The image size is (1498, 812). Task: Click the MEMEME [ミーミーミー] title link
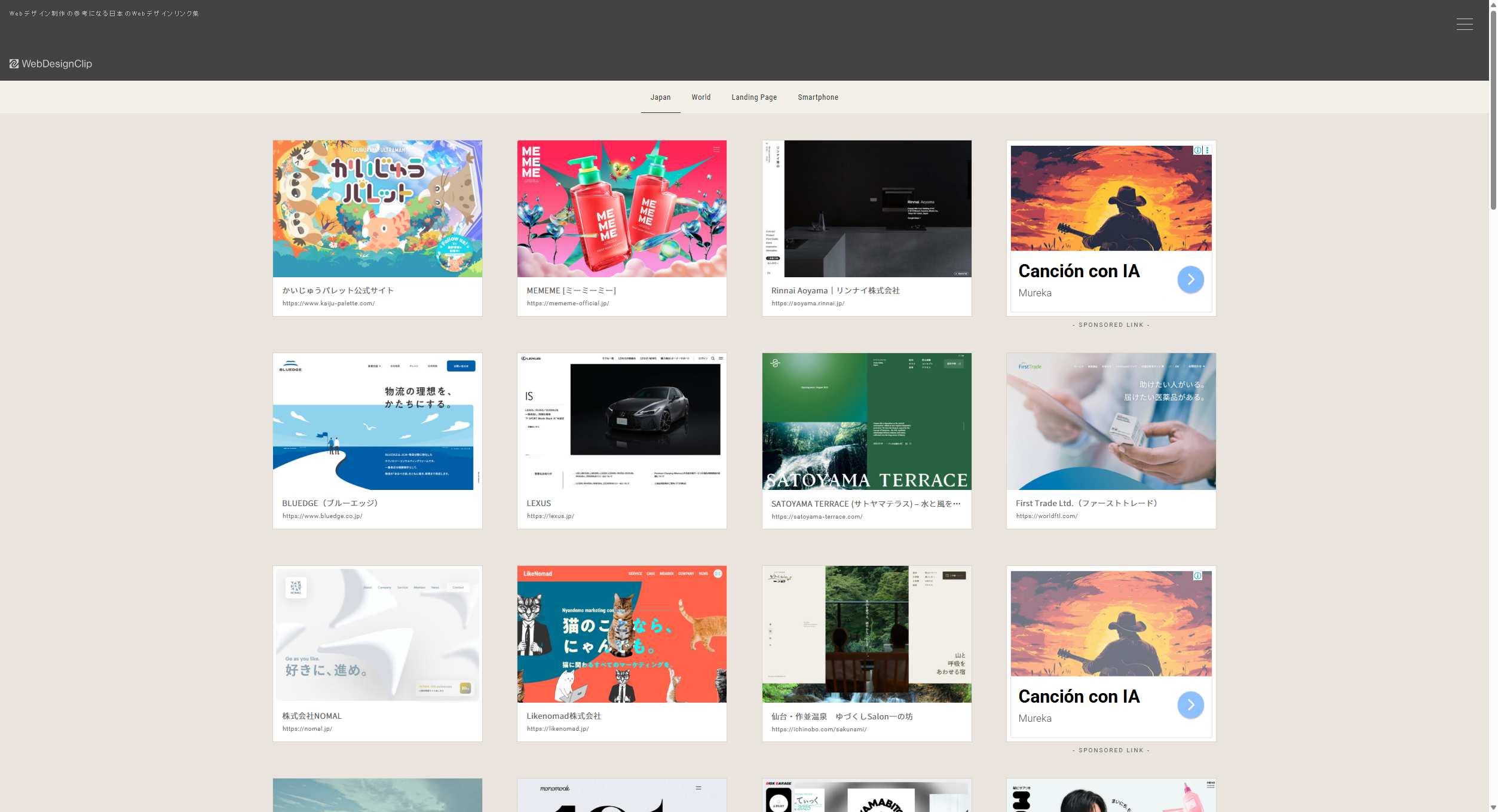[x=571, y=290]
